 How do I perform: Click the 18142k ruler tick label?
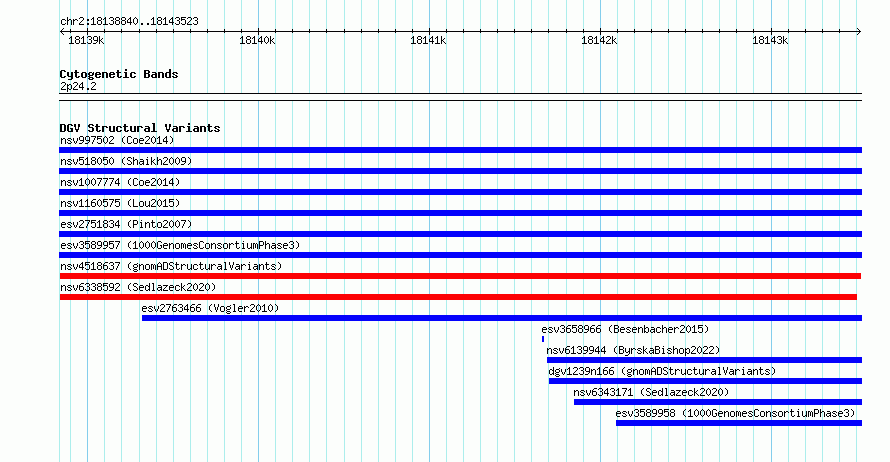click(x=599, y=40)
